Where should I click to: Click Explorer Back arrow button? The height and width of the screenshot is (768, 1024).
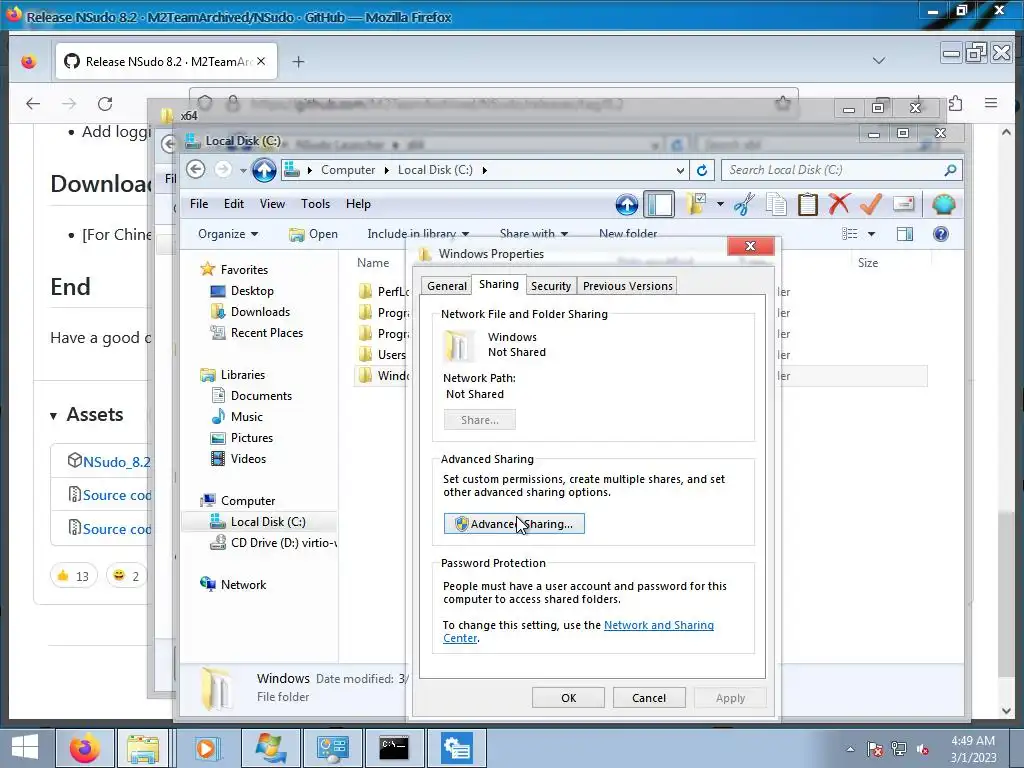click(x=195, y=170)
